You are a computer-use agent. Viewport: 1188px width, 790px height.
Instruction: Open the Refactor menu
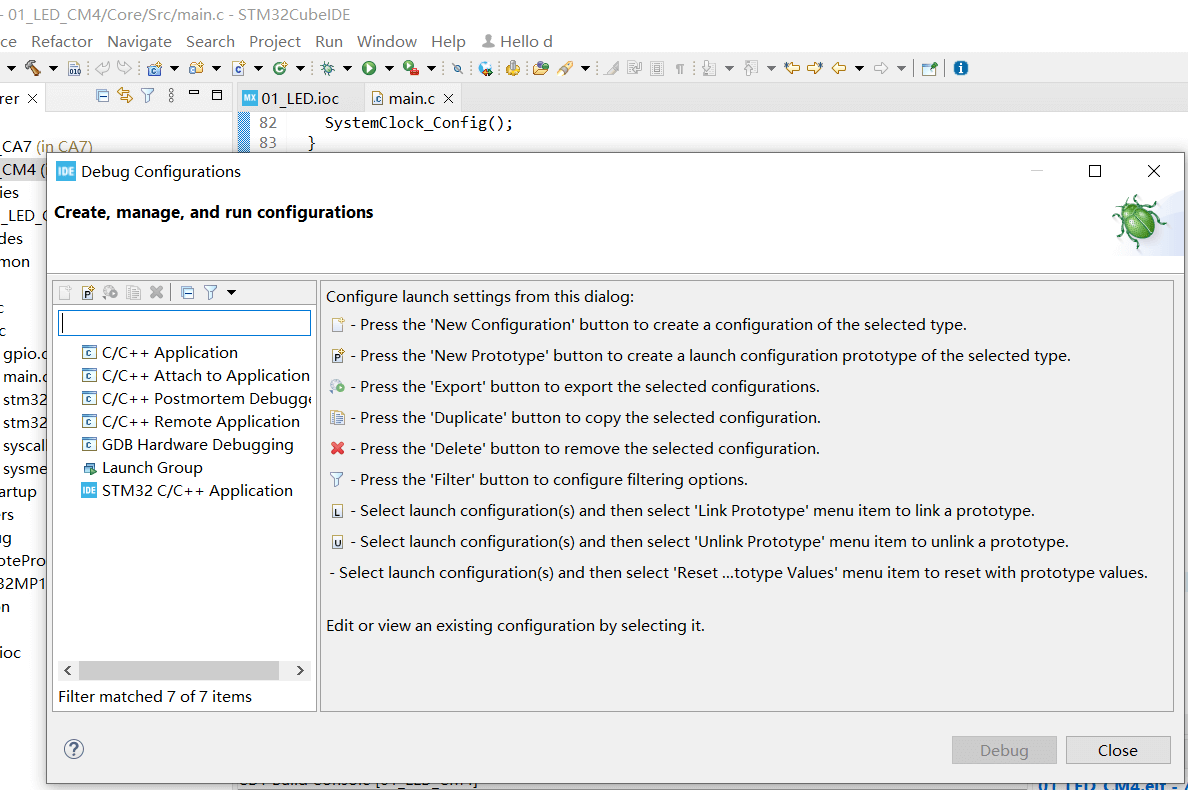[61, 42]
